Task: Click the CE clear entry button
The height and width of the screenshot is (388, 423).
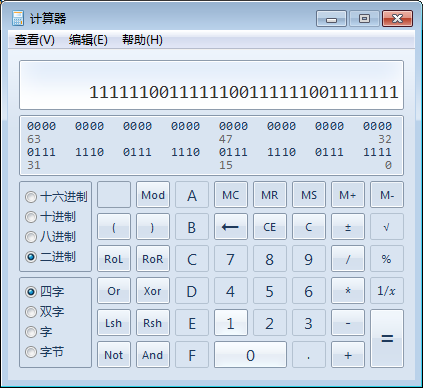Action: coord(270,227)
